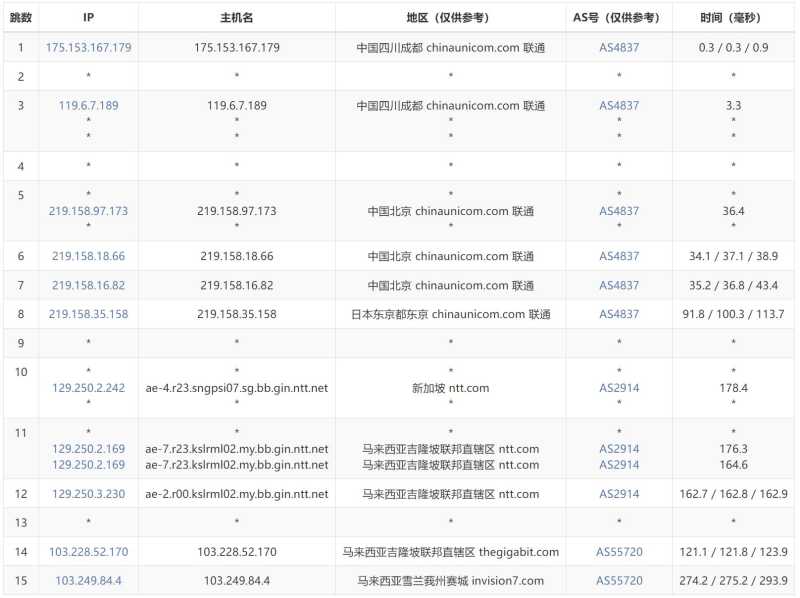This screenshot has width=800, height=598.
Task: Click AS55720 on the thegigabit.com row
Action: coord(619,552)
